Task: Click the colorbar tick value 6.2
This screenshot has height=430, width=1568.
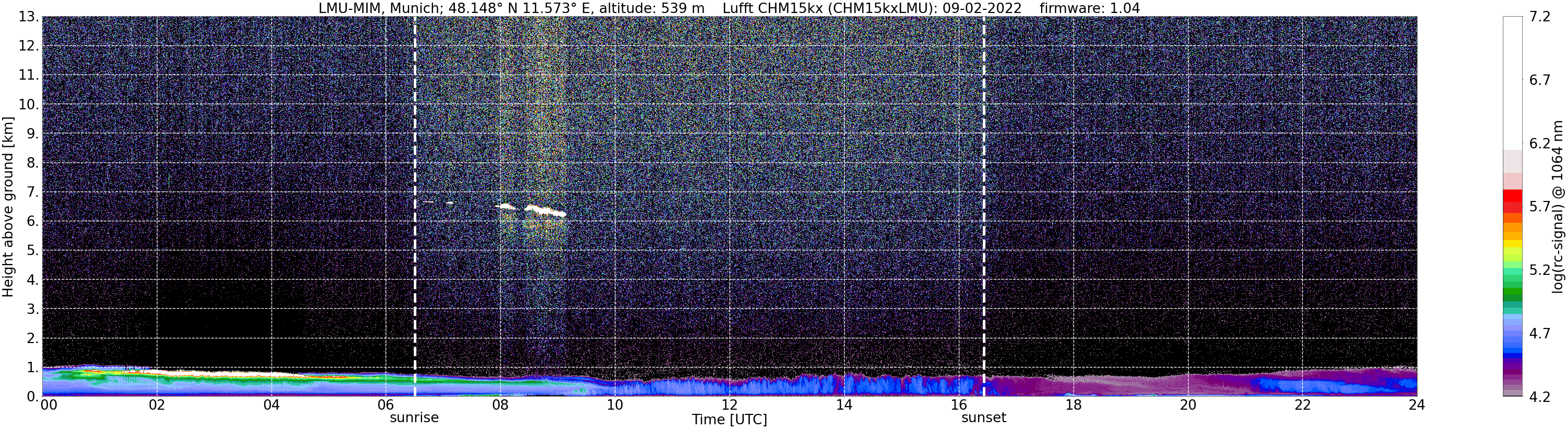Action: (x=1540, y=144)
